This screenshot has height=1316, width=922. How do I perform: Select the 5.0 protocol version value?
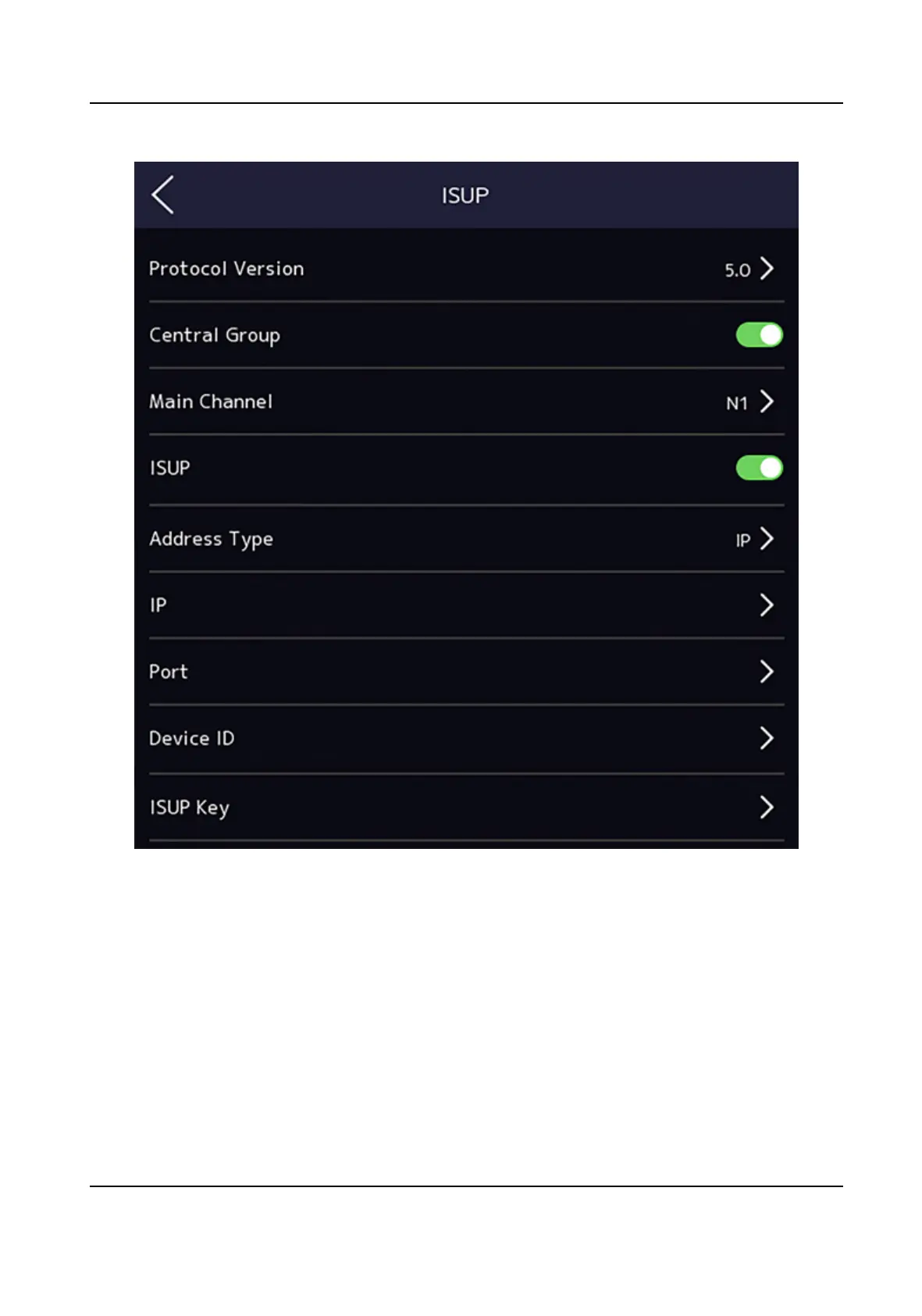pos(738,270)
